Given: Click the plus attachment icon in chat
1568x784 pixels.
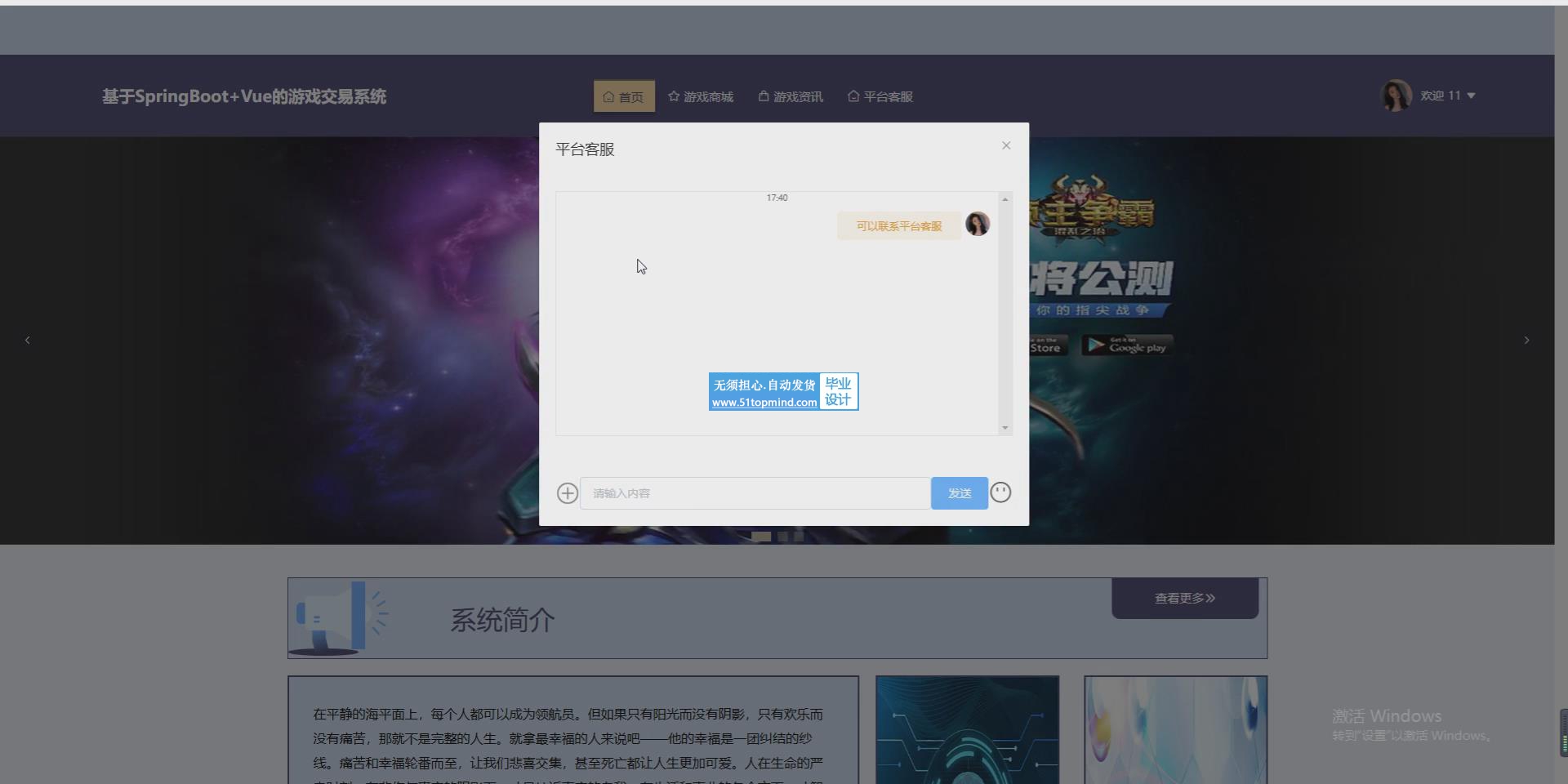Looking at the screenshot, I should tap(568, 493).
